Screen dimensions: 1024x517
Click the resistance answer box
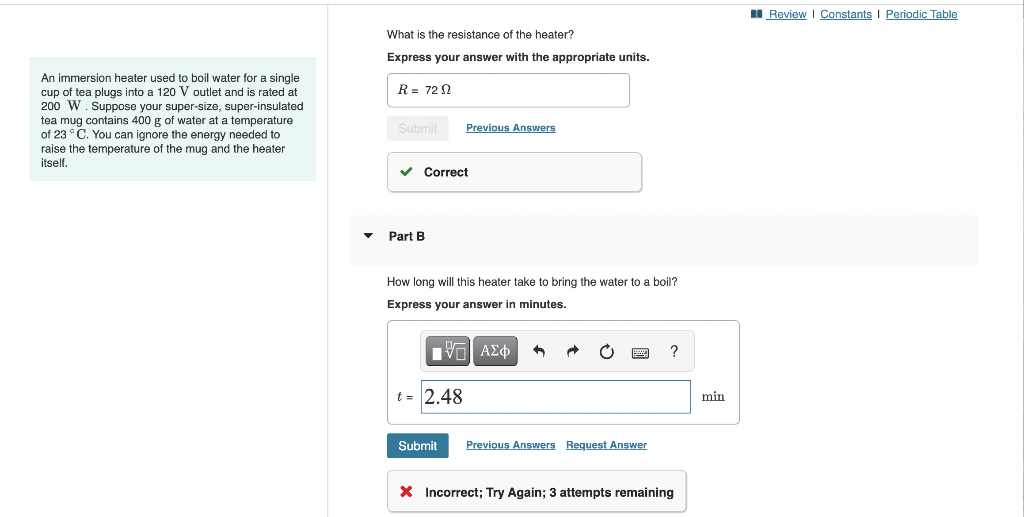pyautogui.click(x=508, y=90)
